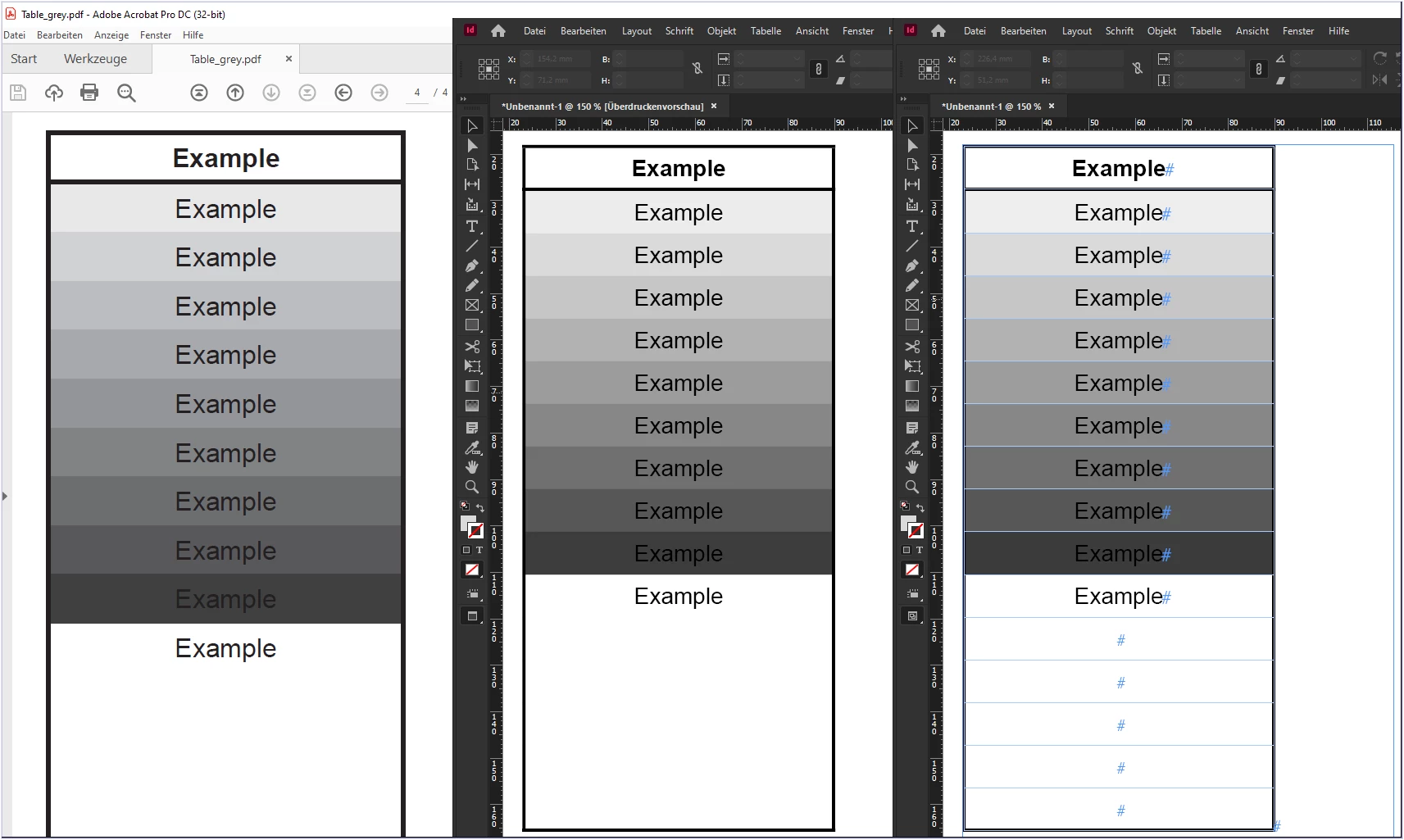The image size is (1404, 840).
Task: Select the Eyedropper tool in right InDesign toolbar
Action: [x=912, y=448]
